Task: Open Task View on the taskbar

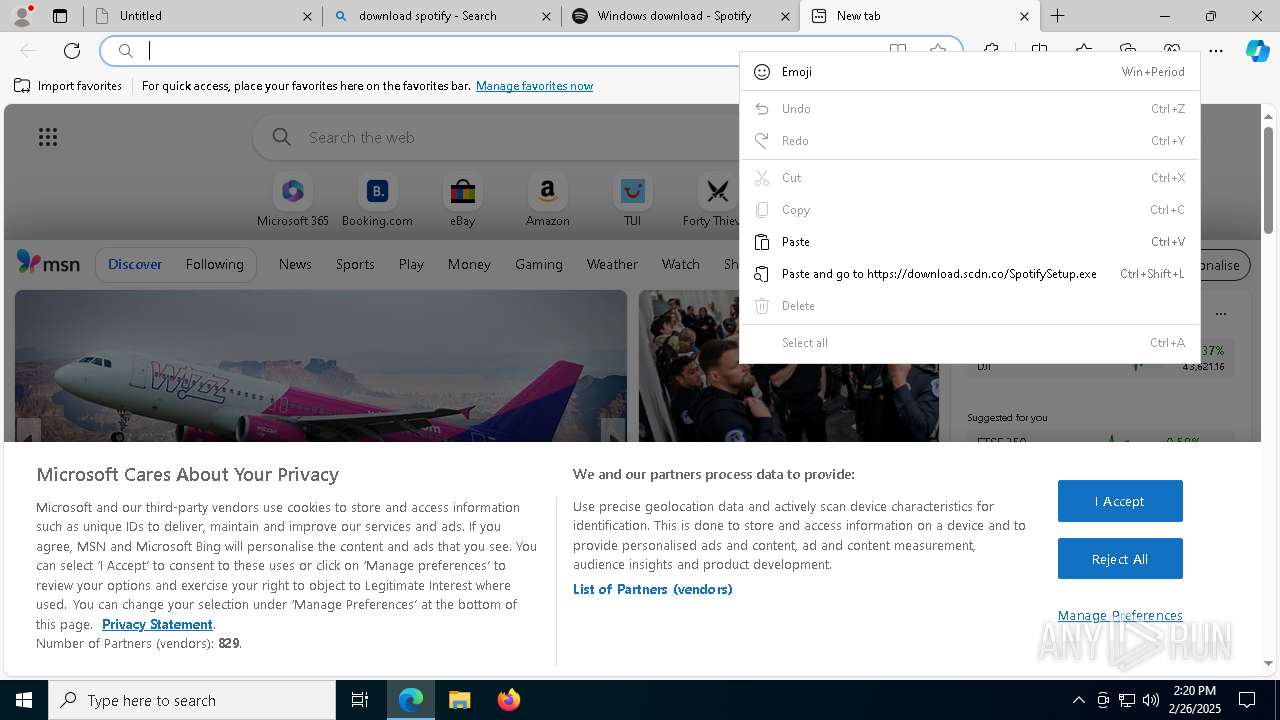Action: coord(360,700)
